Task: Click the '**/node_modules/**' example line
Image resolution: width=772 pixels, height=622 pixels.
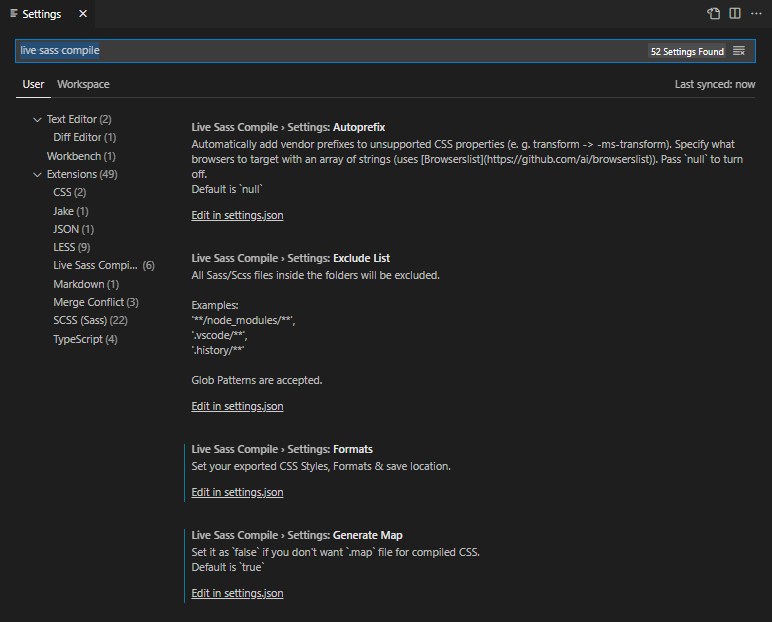Action: pos(243,320)
